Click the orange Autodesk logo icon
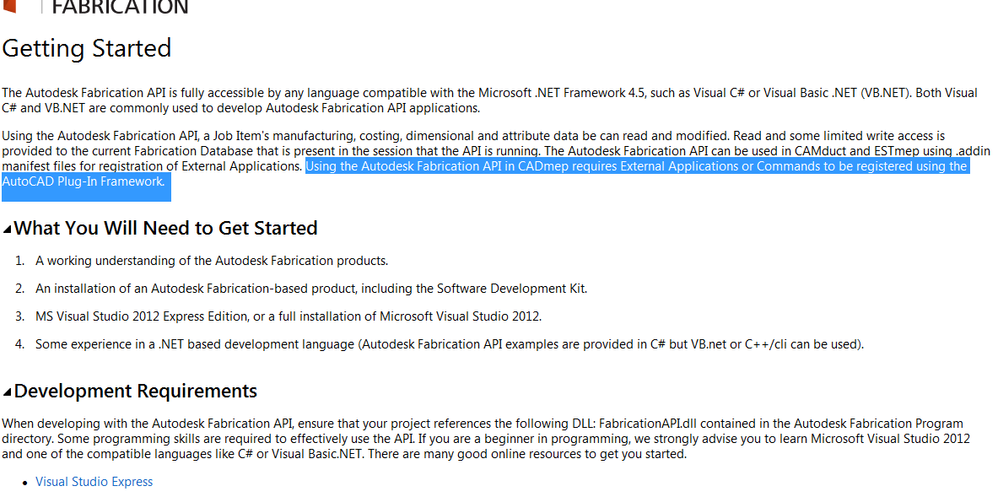Screen dimensions: 998x492 [x=8, y=6]
